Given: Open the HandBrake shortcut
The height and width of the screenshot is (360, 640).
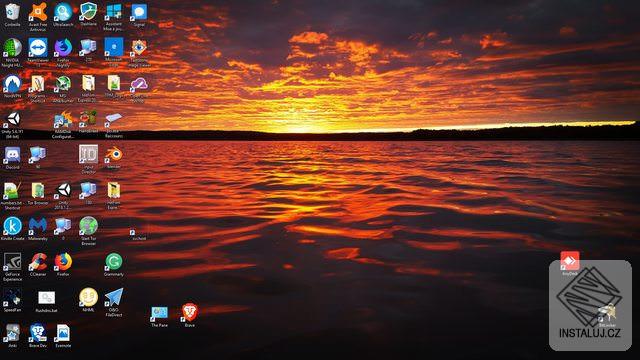Looking at the screenshot, I should pos(89,118).
